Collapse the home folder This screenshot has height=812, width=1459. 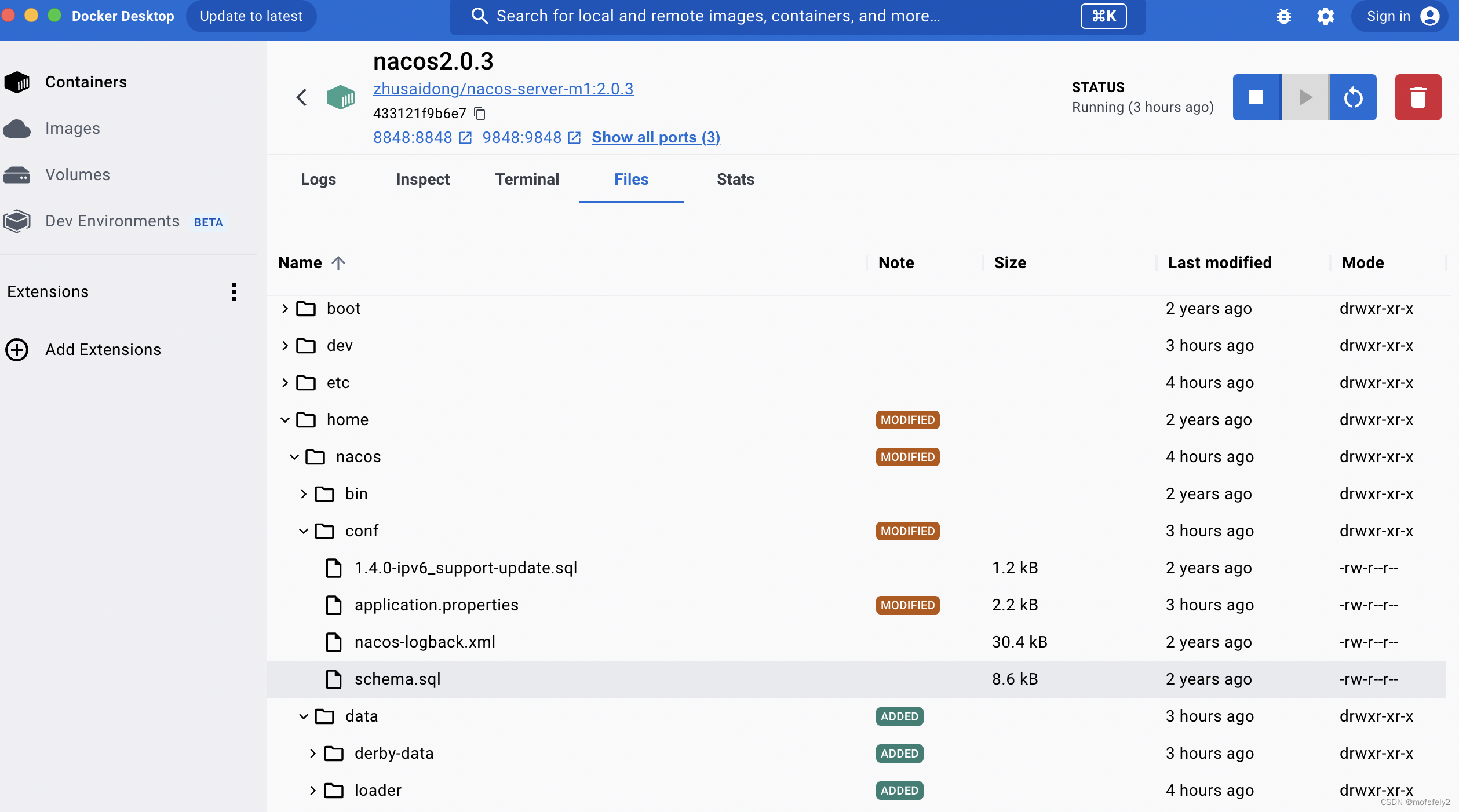coord(285,420)
